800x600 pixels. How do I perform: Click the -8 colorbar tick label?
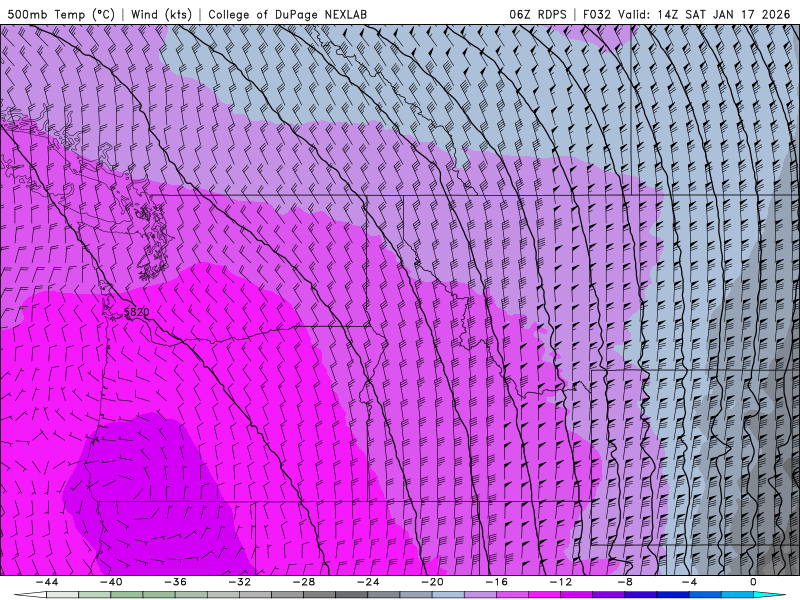coord(625,582)
